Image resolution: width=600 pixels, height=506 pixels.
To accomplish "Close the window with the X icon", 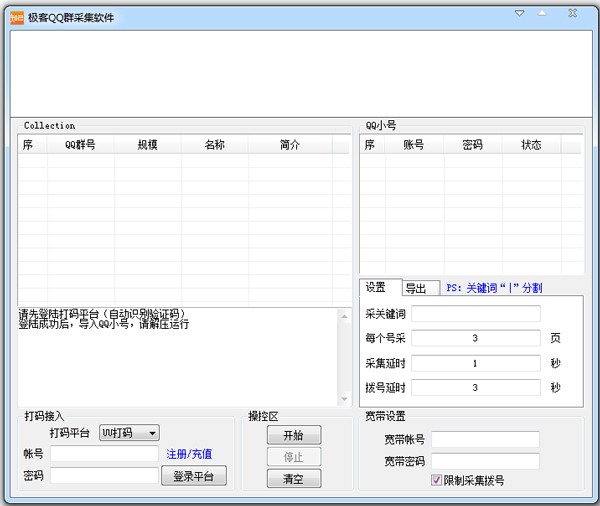I will click(571, 14).
